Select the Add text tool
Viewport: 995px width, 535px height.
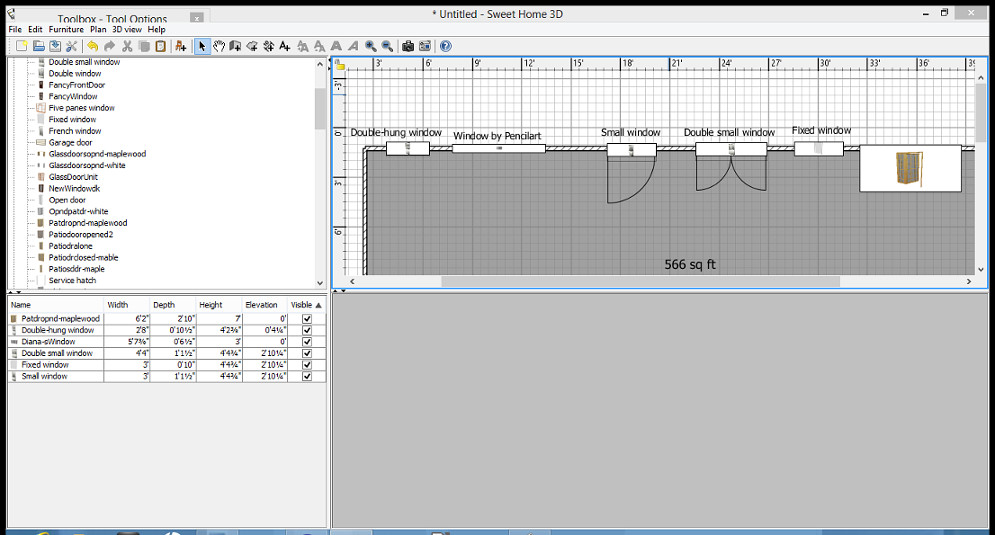[286, 46]
